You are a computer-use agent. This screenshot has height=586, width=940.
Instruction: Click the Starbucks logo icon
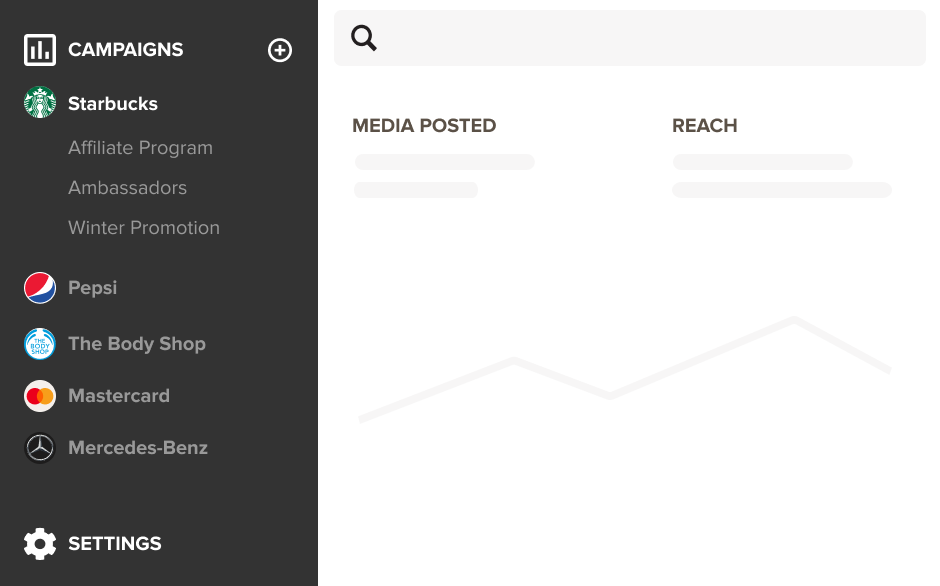[x=40, y=103]
